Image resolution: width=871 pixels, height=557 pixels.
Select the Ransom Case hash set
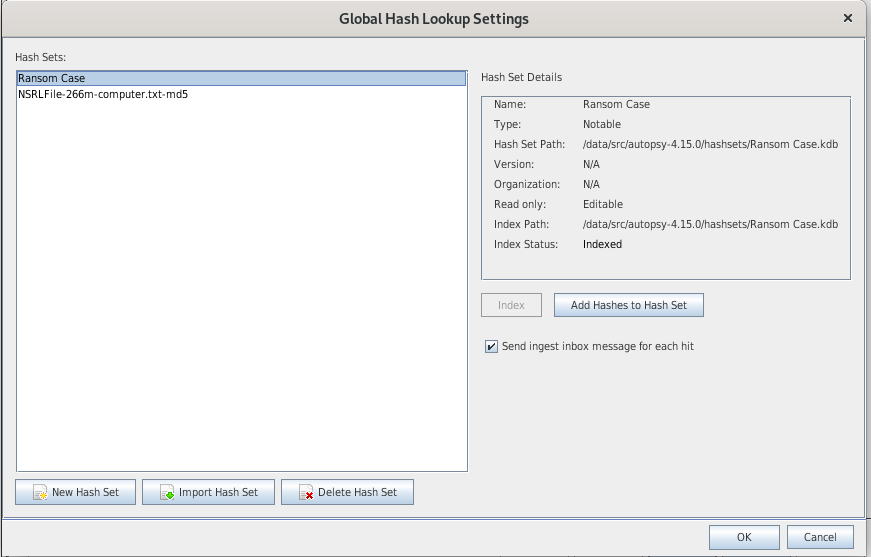point(52,78)
